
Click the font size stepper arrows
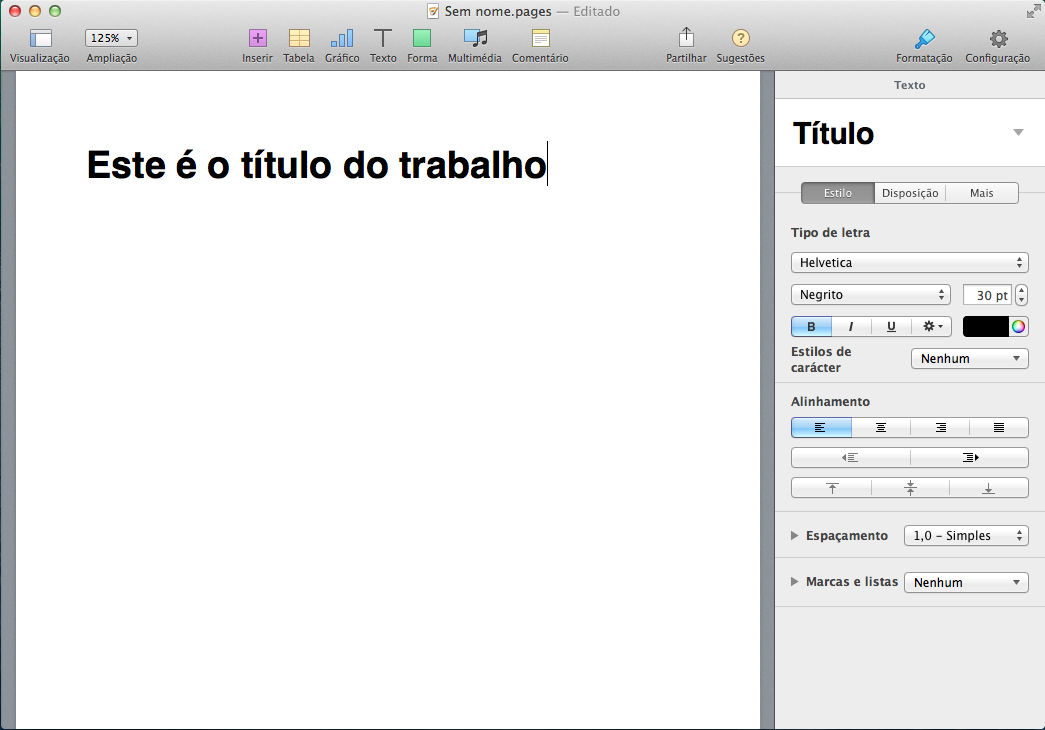click(x=1022, y=295)
